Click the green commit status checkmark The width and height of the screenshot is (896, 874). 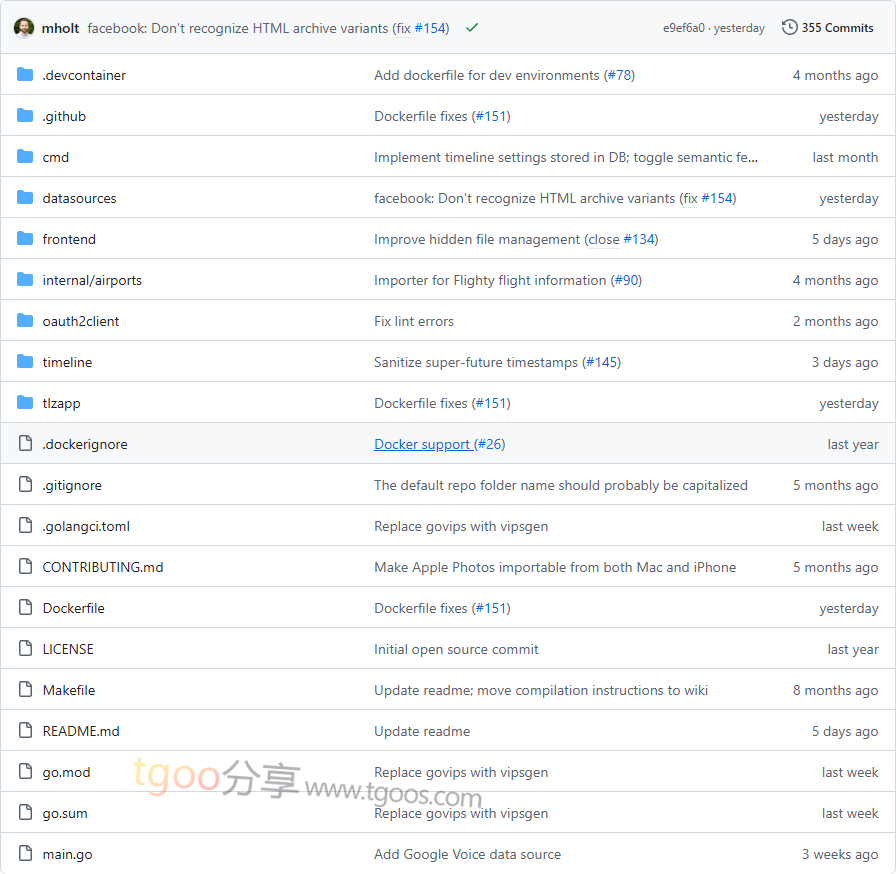tap(472, 28)
